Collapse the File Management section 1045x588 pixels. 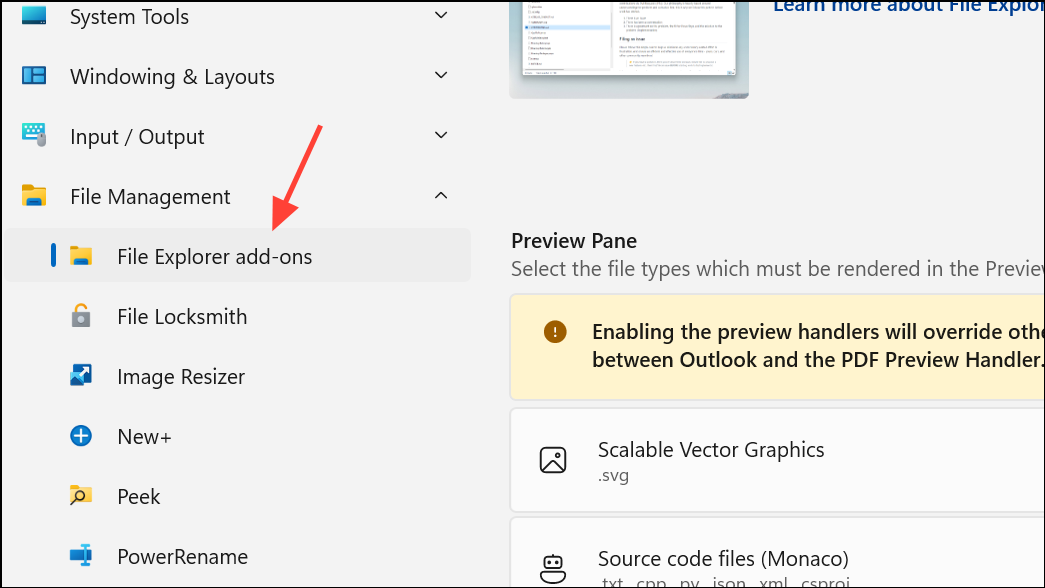(x=441, y=196)
